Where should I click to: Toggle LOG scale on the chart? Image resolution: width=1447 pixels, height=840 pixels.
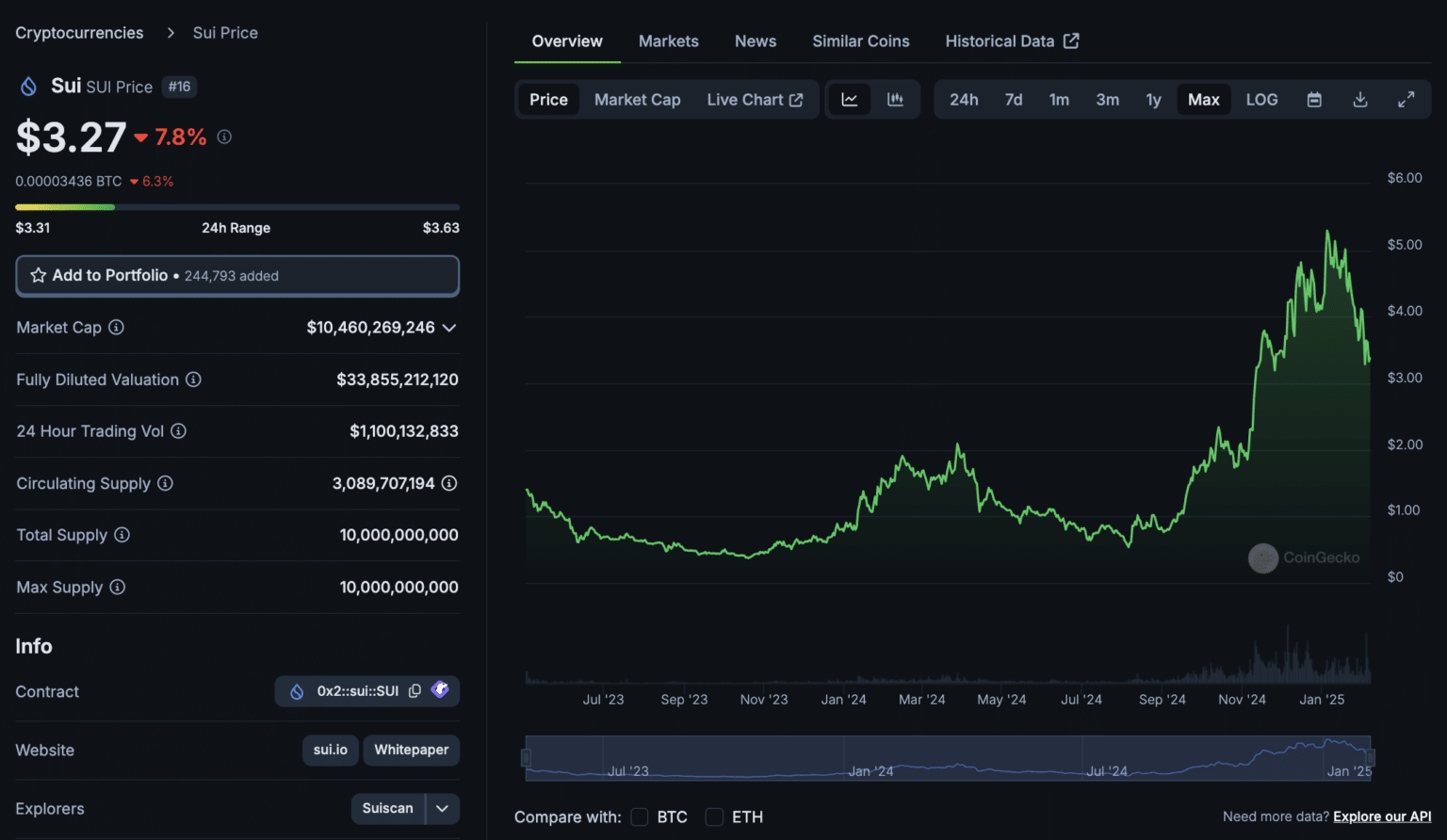click(x=1261, y=99)
